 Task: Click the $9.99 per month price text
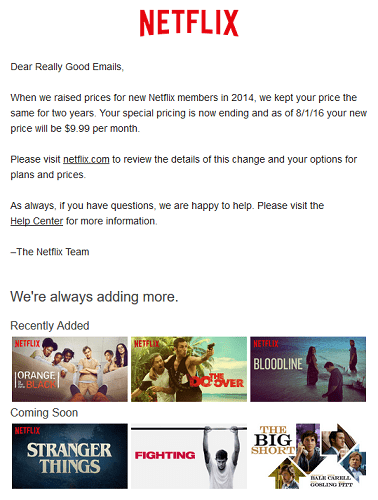[101, 128]
